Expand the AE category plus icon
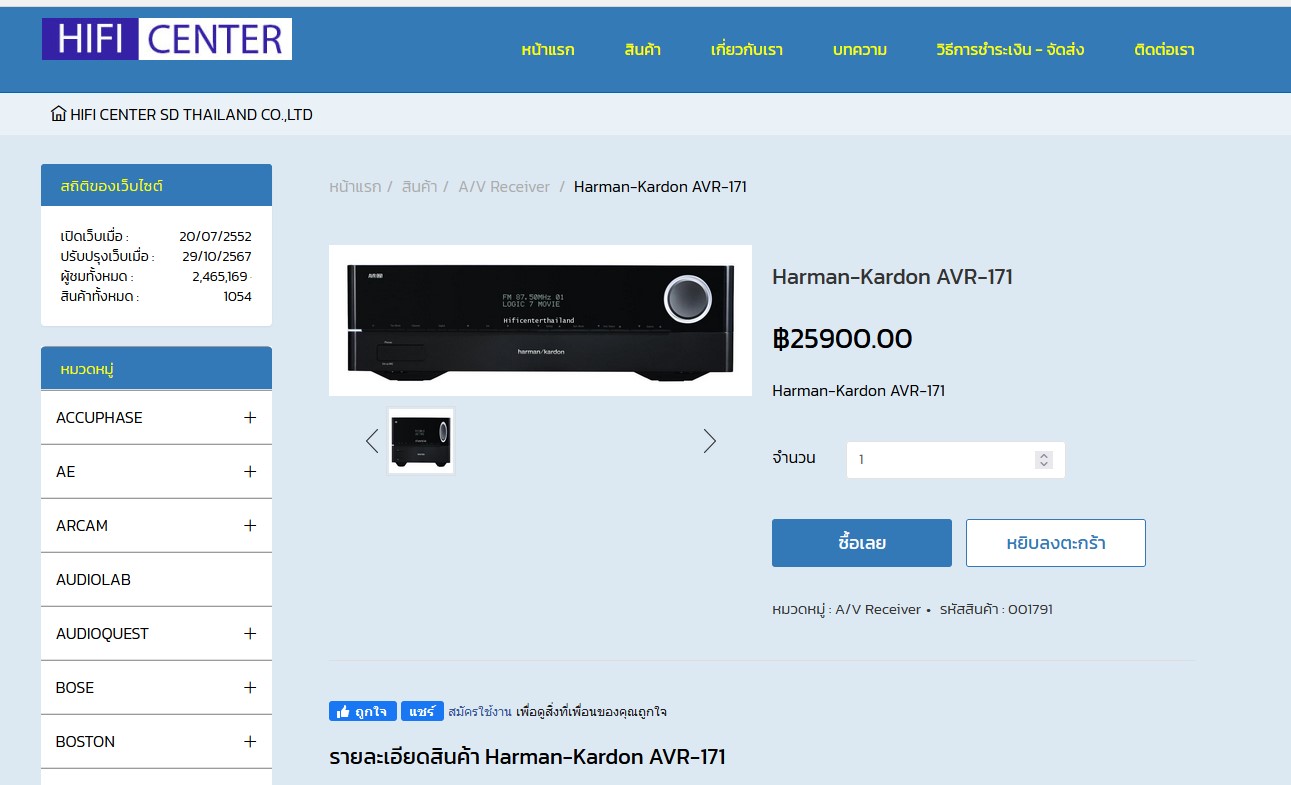The width and height of the screenshot is (1291, 785). point(250,472)
